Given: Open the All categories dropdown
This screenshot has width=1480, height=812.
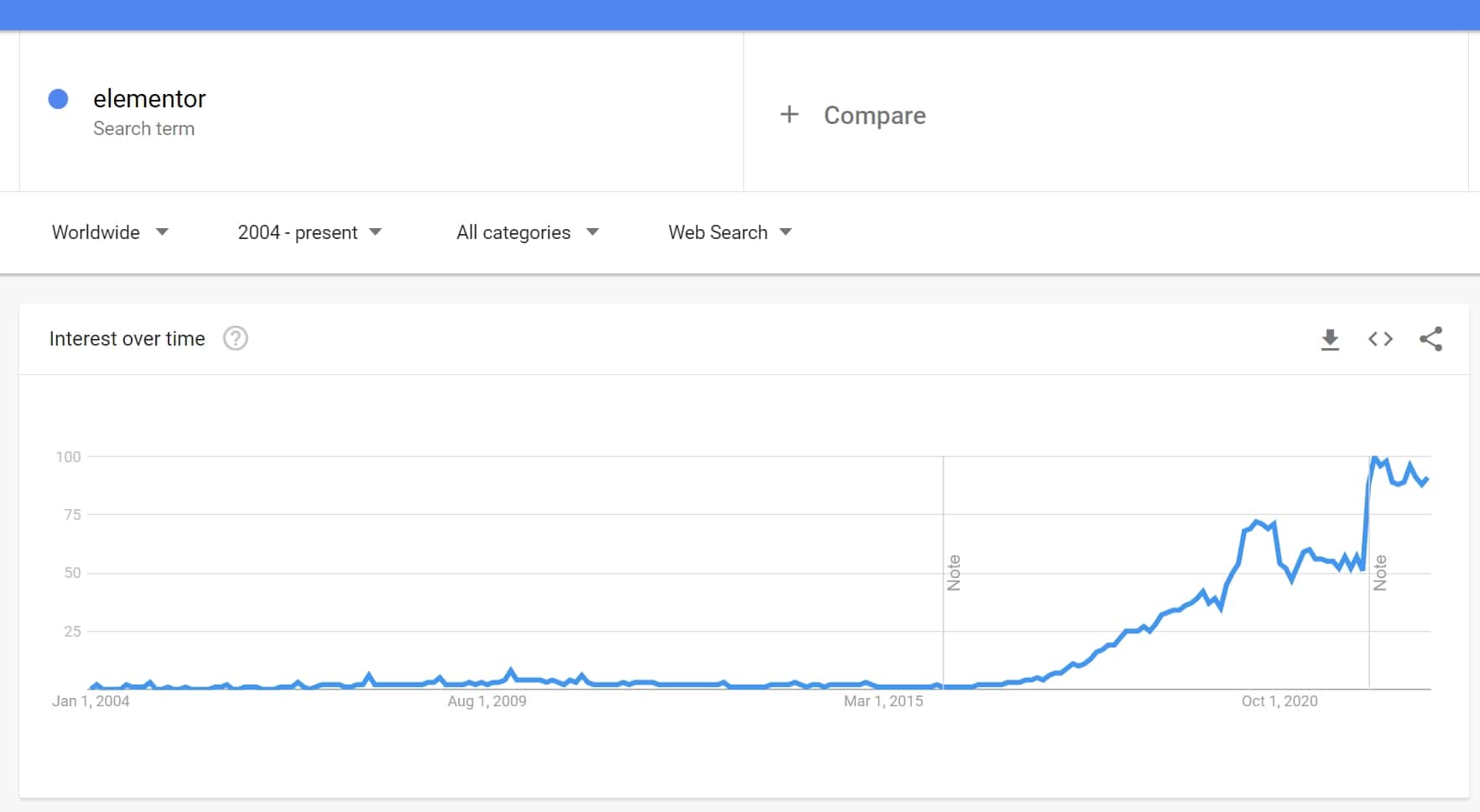Looking at the screenshot, I should point(527,232).
